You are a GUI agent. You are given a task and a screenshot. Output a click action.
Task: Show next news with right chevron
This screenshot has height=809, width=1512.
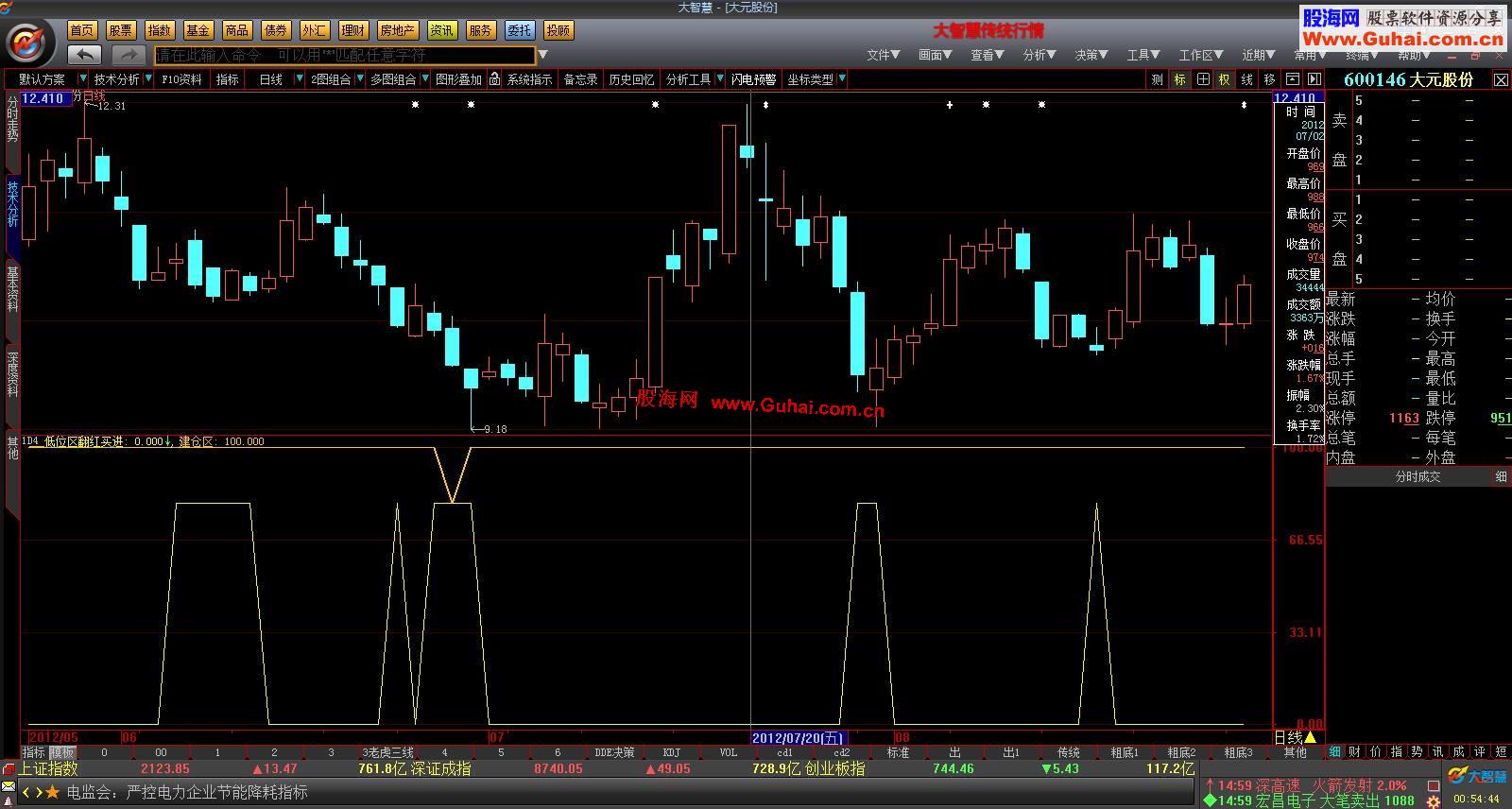(38, 792)
